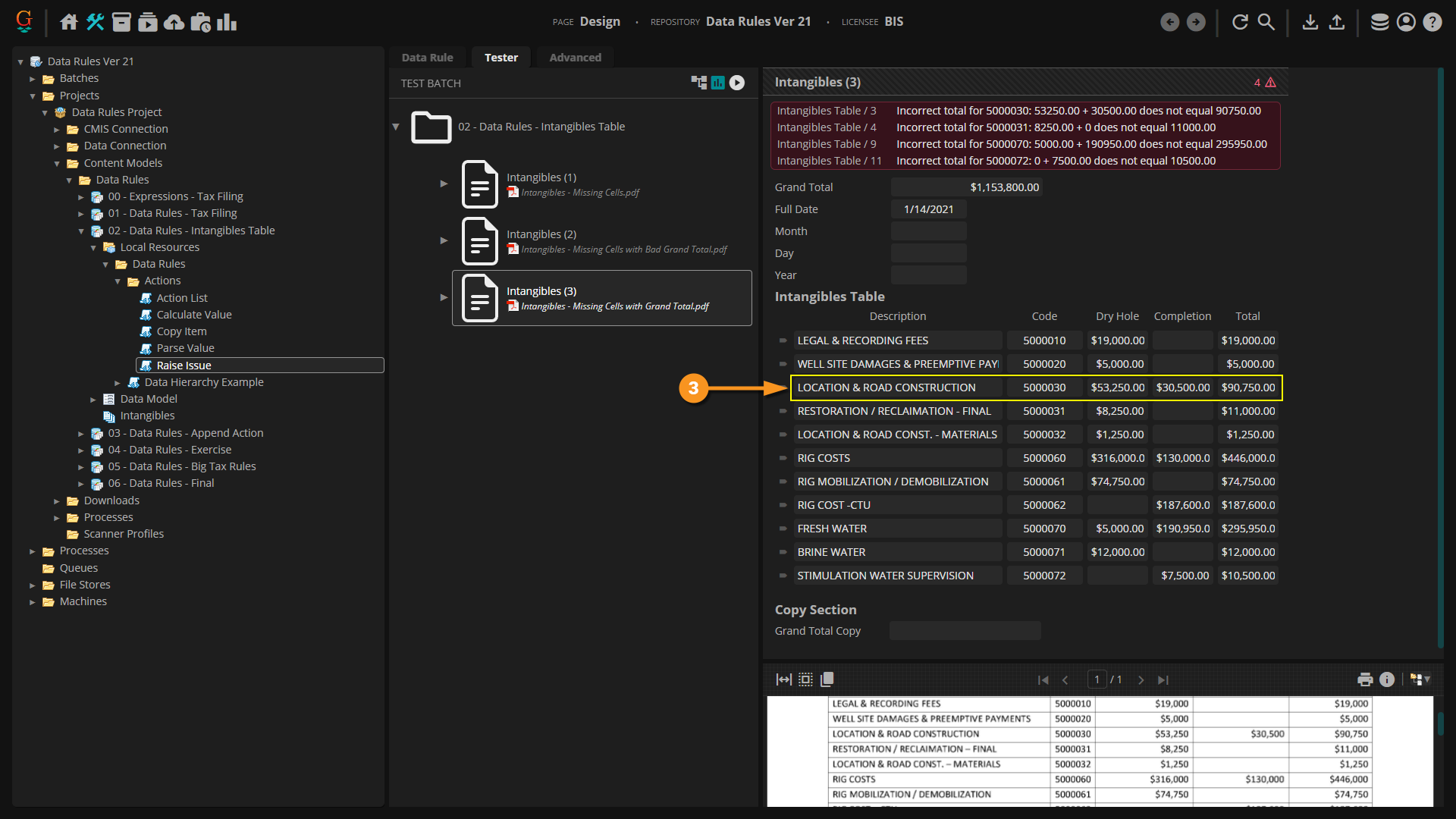Image resolution: width=1456 pixels, height=819 pixels.
Task: Switch to the Data Rule tab
Action: pos(427,58)
